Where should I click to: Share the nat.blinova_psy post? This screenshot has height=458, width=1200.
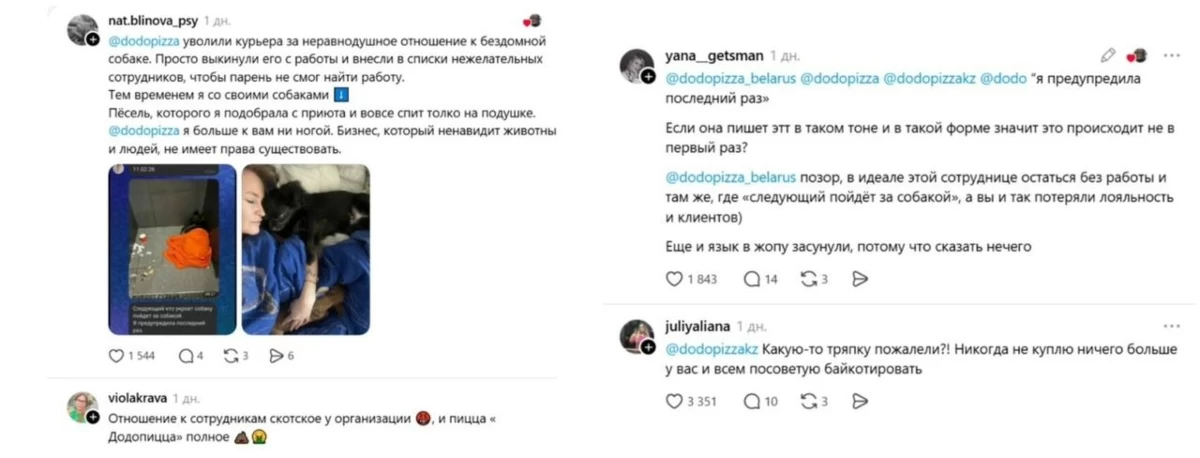pyautogui.click(x=276, y=355)
